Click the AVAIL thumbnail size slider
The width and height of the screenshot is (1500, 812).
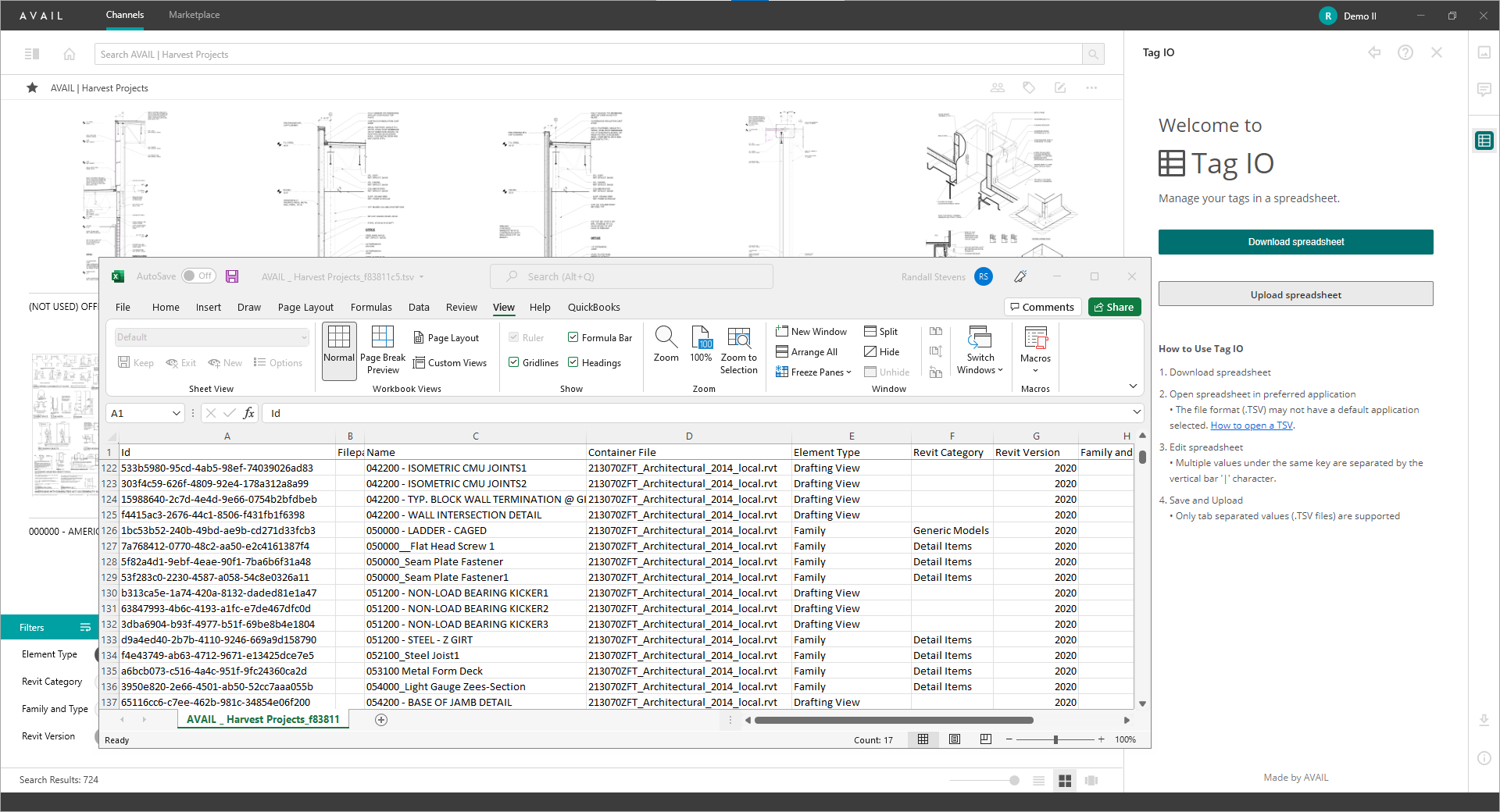pyautogui.click(x=1014, y=780)
